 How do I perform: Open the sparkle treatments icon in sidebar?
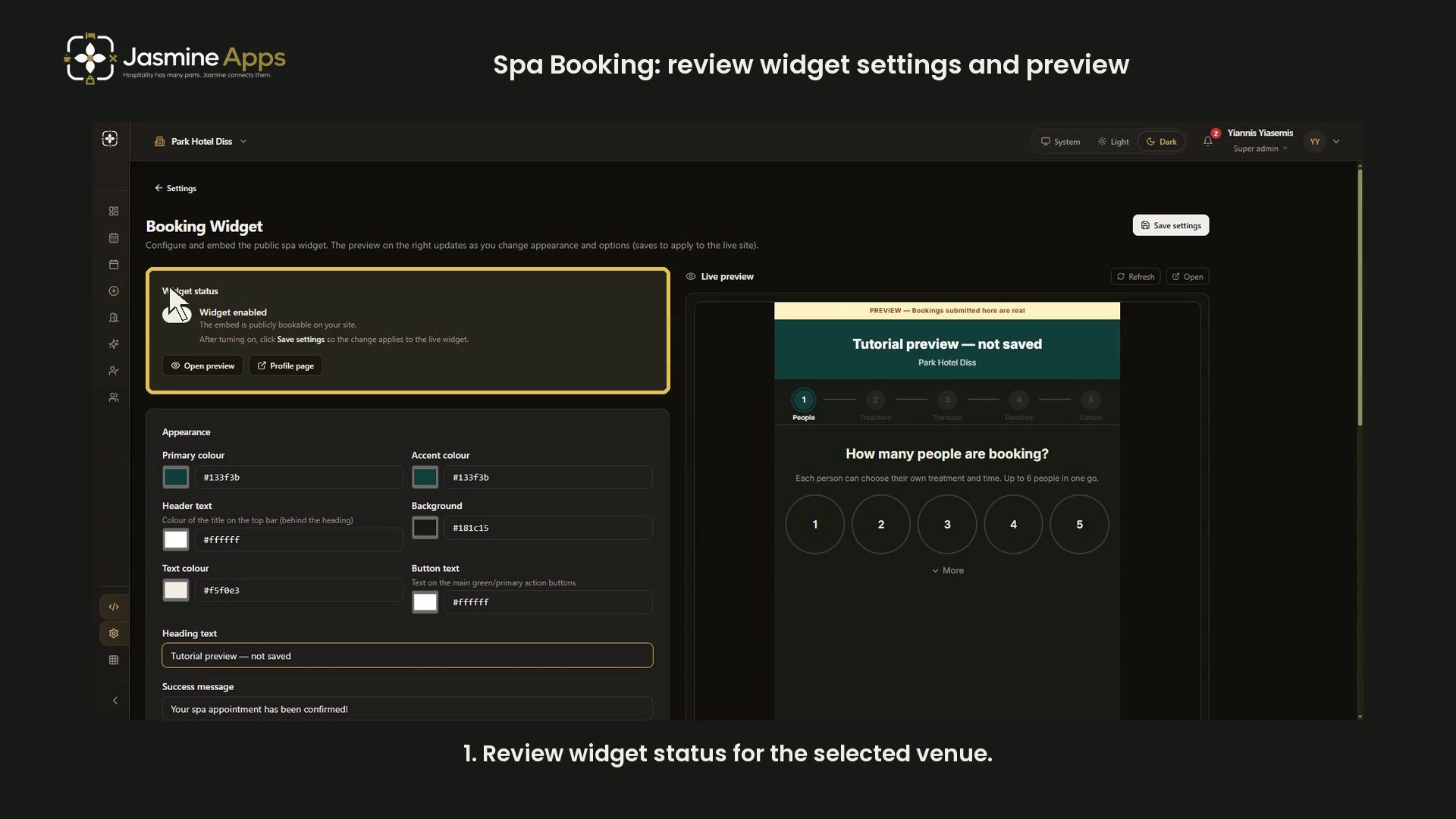click(114, 344)
